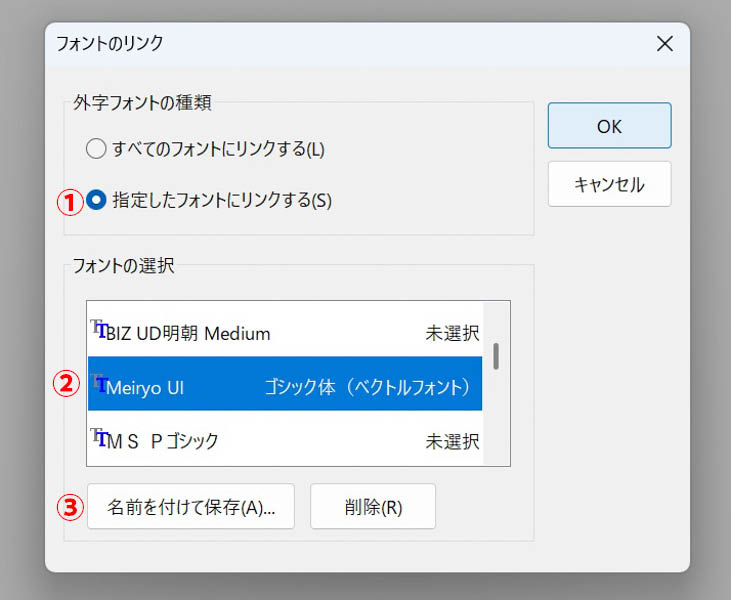Screen dimensions: 731x600
Task: Click TrueType icon beside ＭＳ Ｐゴシック
Action: [x=99, y=437]
